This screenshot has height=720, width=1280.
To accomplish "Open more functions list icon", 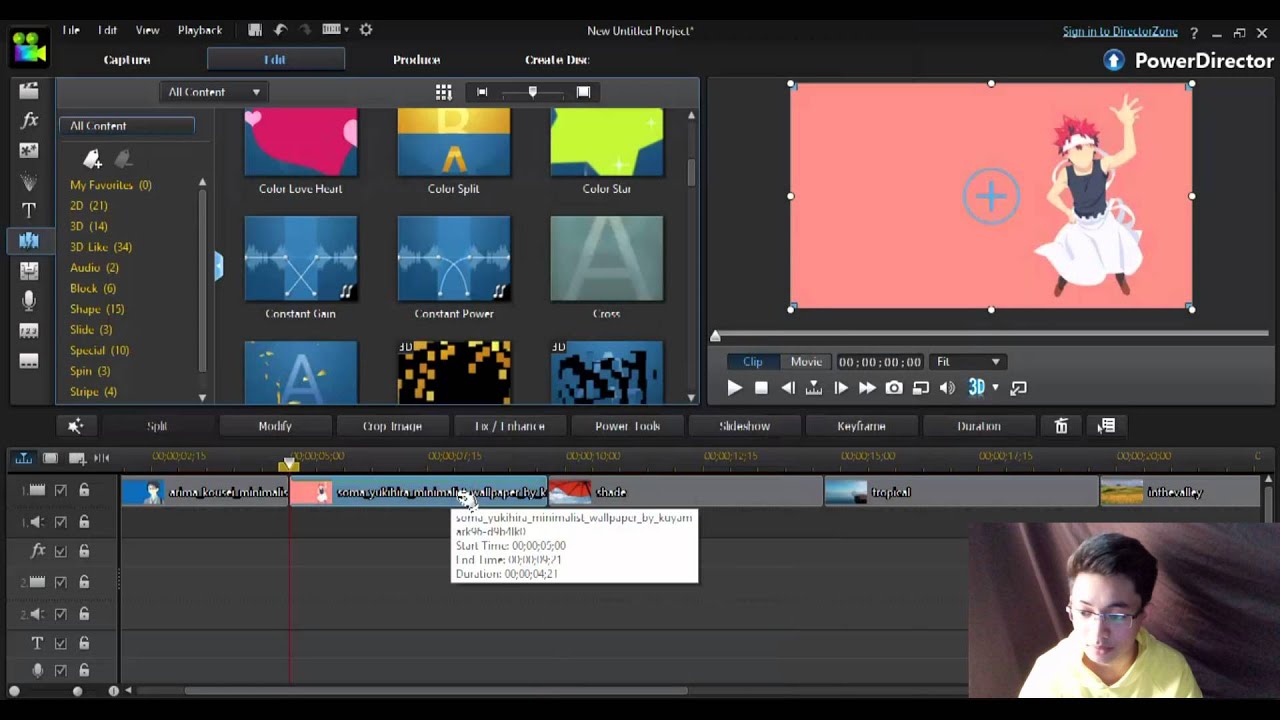I will pyautogui.click(x=1106, y=426).
